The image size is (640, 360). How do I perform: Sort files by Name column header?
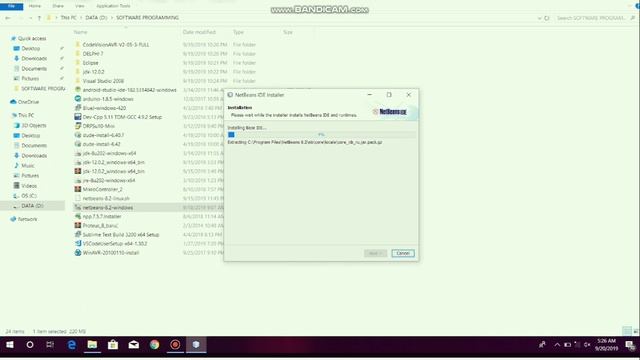(80, 32)
